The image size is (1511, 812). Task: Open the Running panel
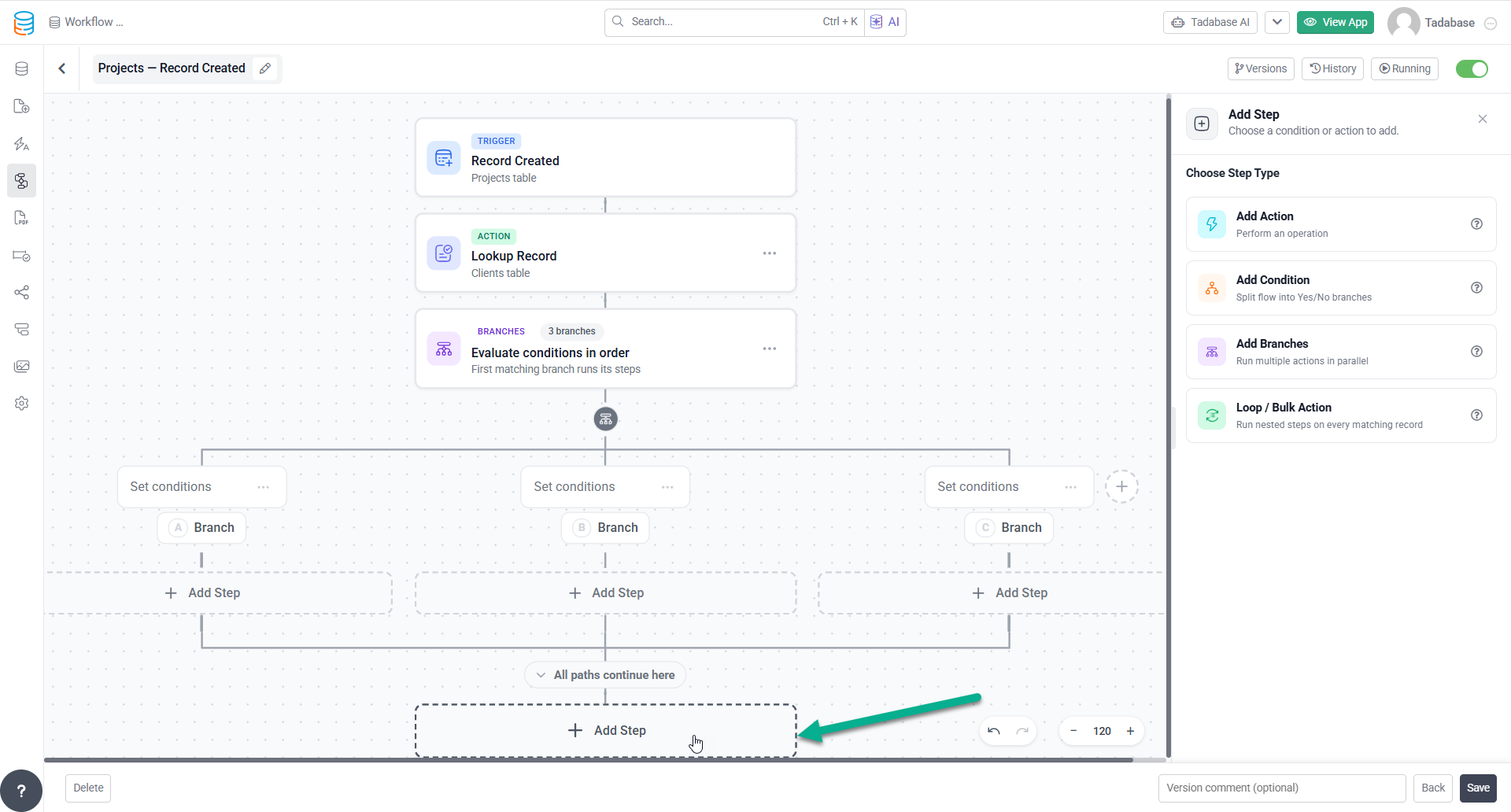(x=1405, y=68)
